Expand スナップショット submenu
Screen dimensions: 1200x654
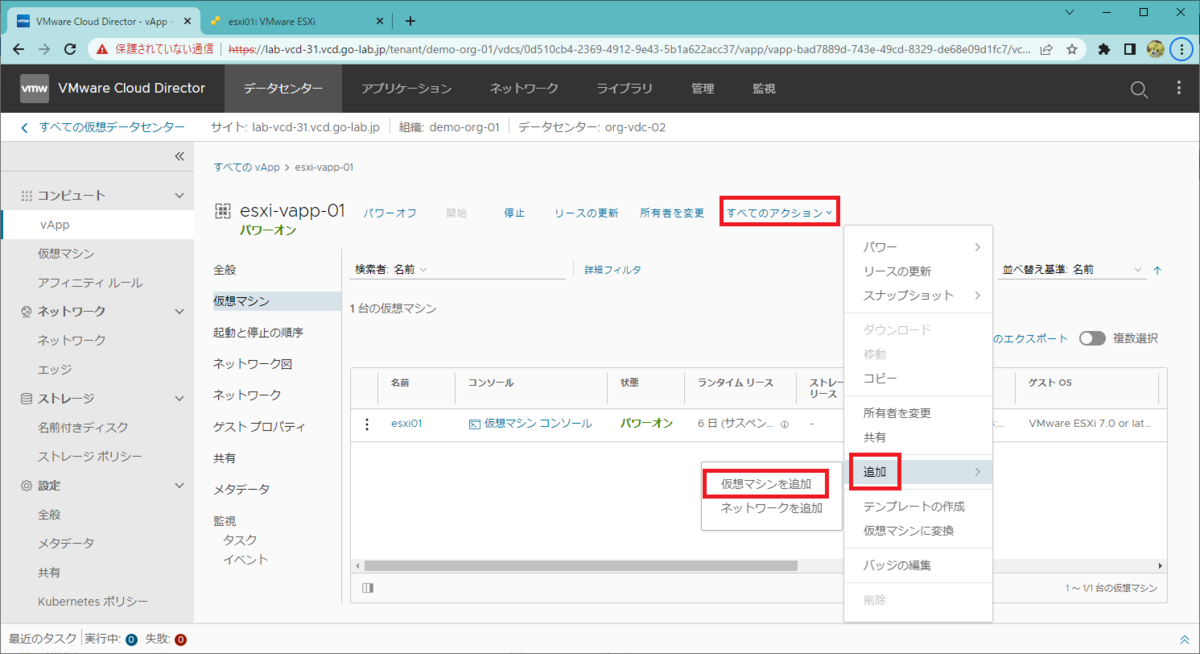pyautogui.click(x=919, y=295)
